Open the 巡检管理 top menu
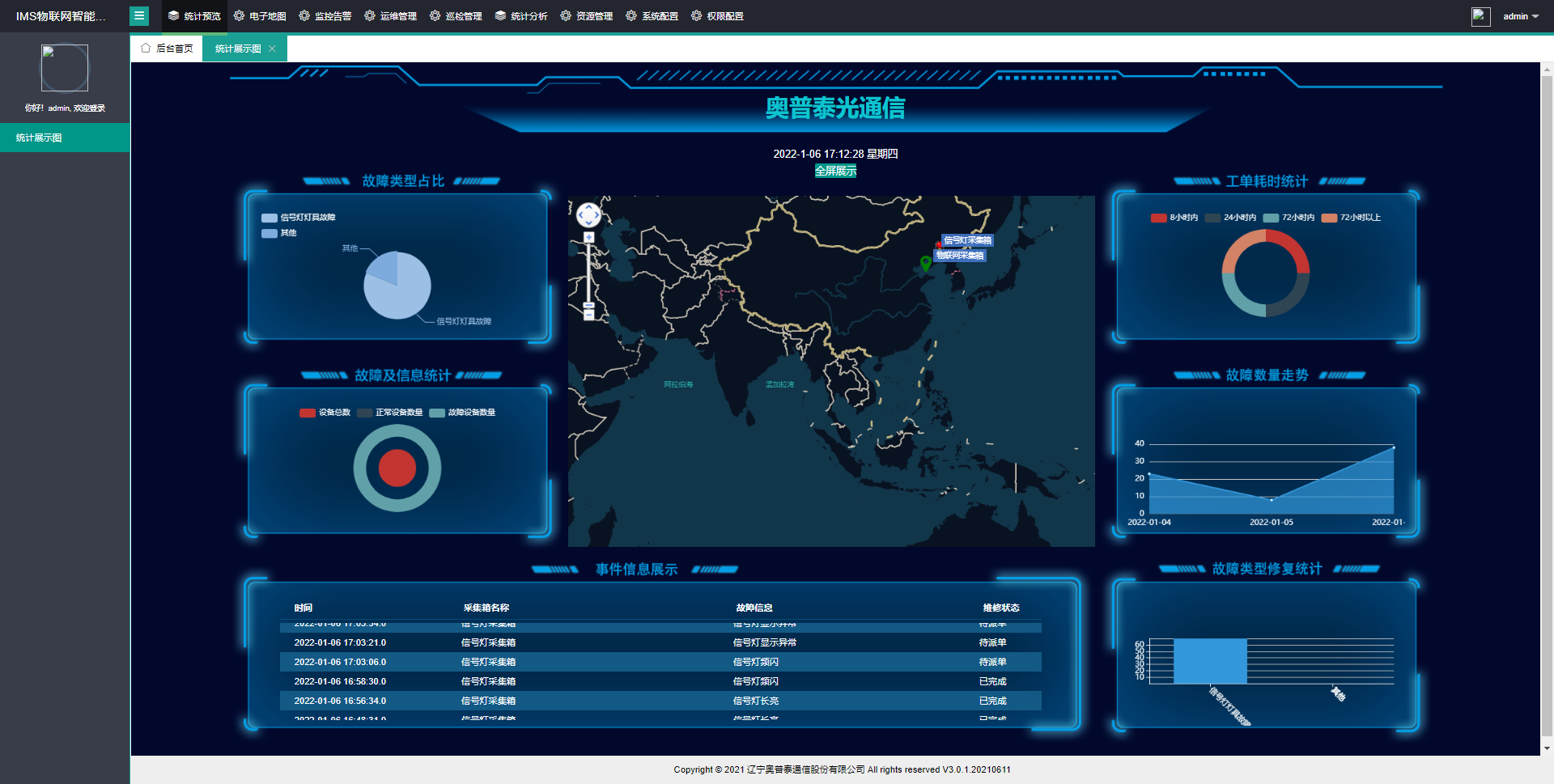 [x=456, y=16]
